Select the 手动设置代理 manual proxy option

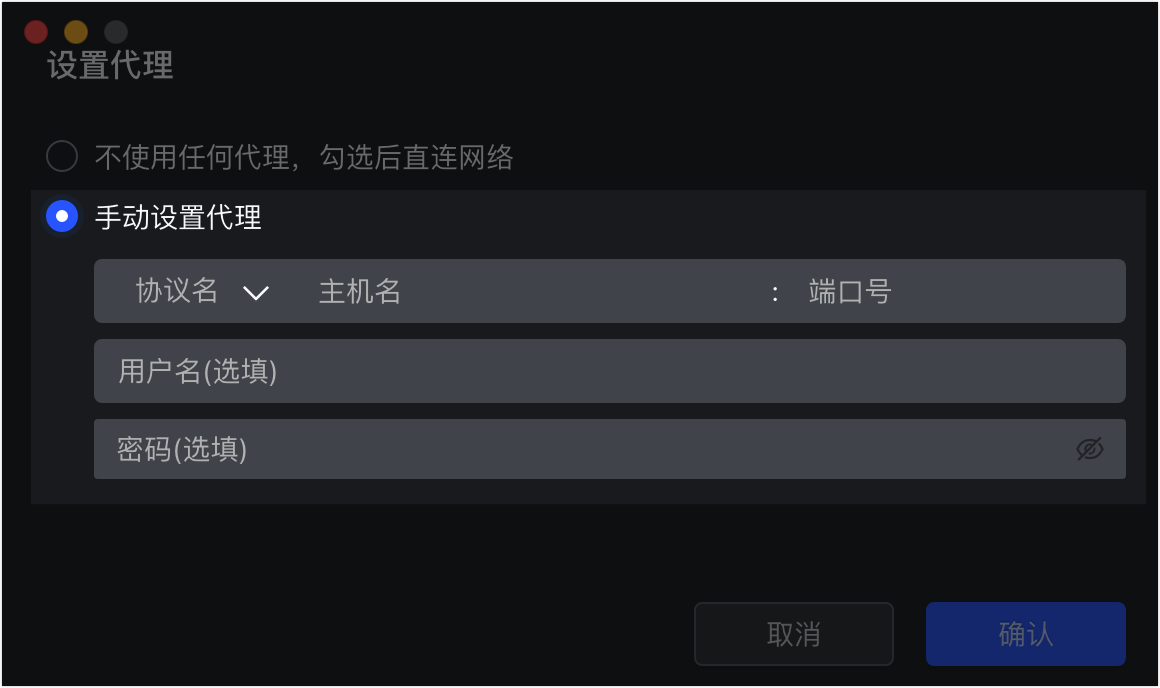pyautogui.click(x=61, y=216)
